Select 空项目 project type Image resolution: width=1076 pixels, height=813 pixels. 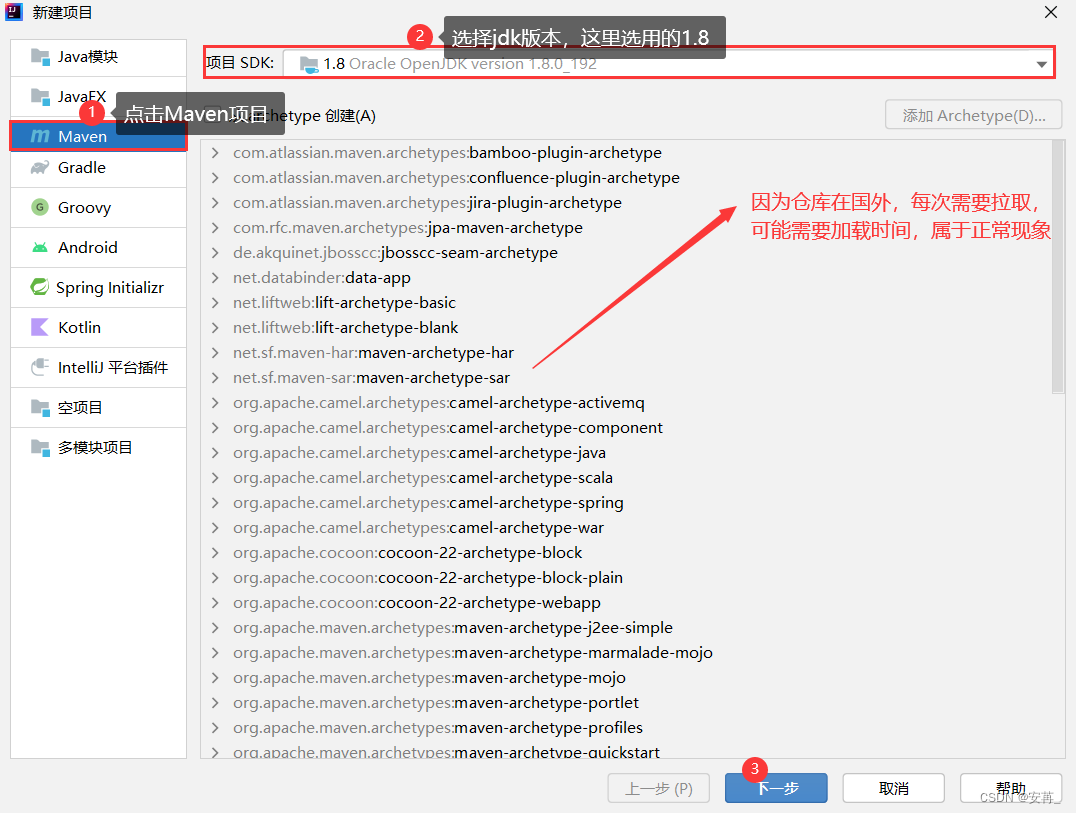(x=98, y=408)
